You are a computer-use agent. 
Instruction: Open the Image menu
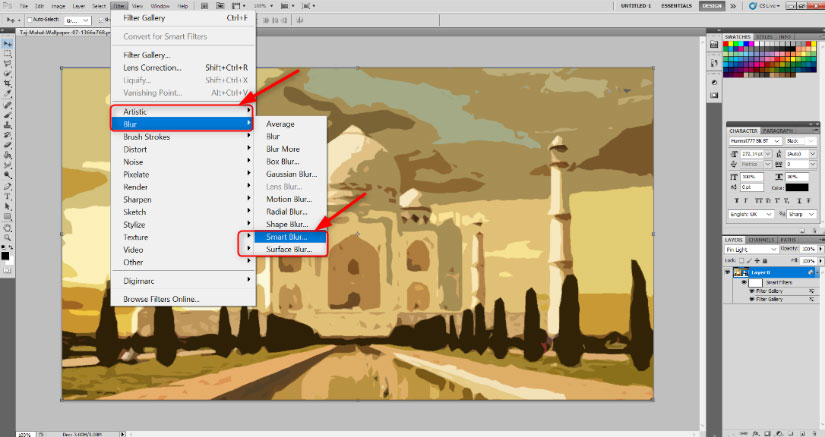click(58, 6)
